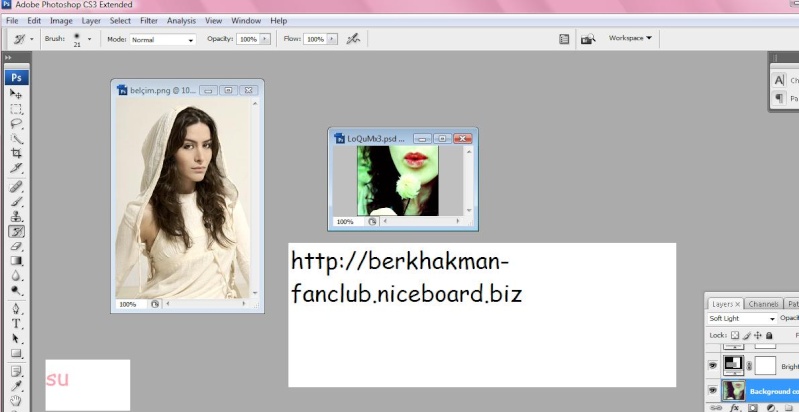Select the Blur tool
Image resolution: width=799 pixels, height=412 pixels.
16,276
